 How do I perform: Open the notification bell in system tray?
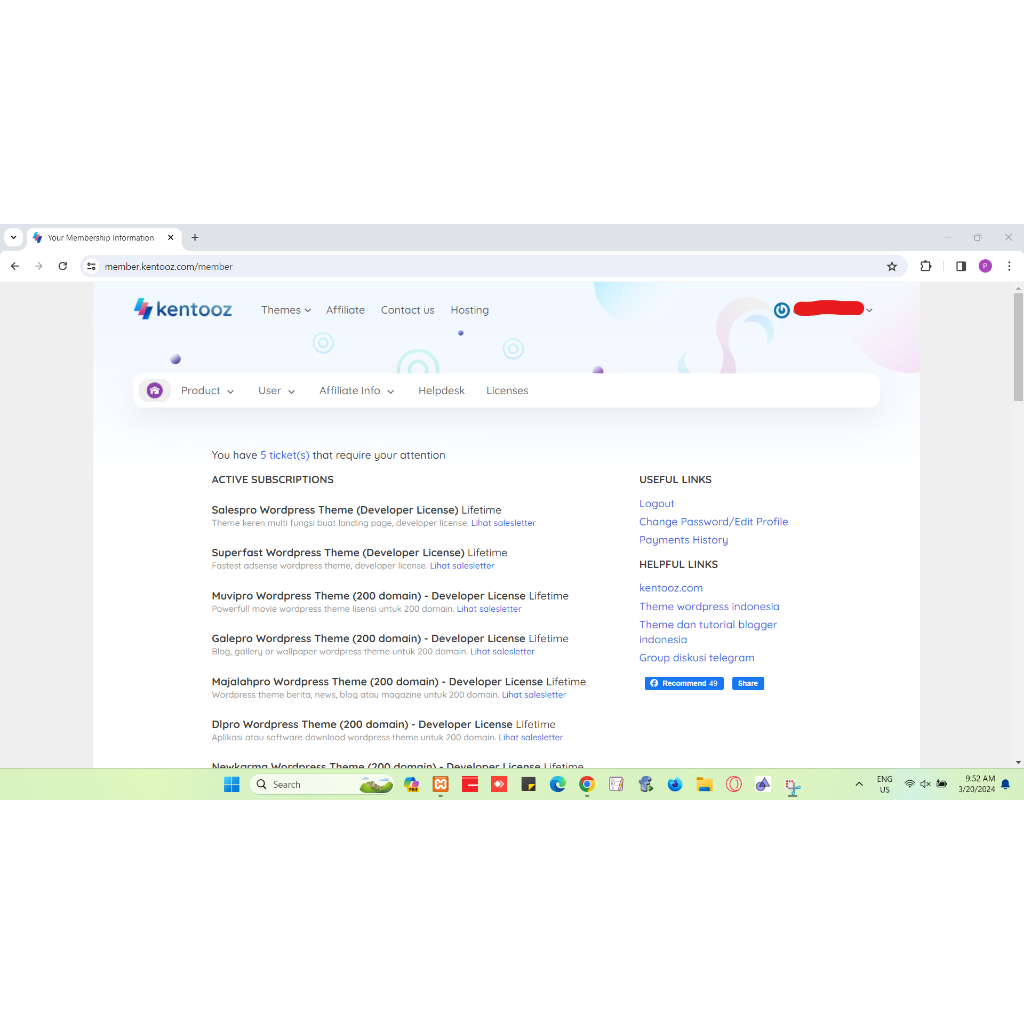point(1006,784)
